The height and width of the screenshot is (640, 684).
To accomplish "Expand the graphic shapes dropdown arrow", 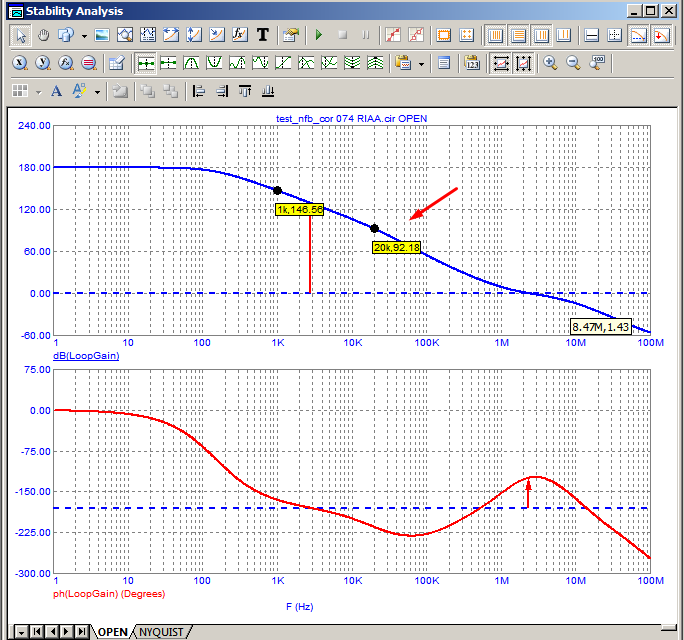I will click(x=84, y=36).
